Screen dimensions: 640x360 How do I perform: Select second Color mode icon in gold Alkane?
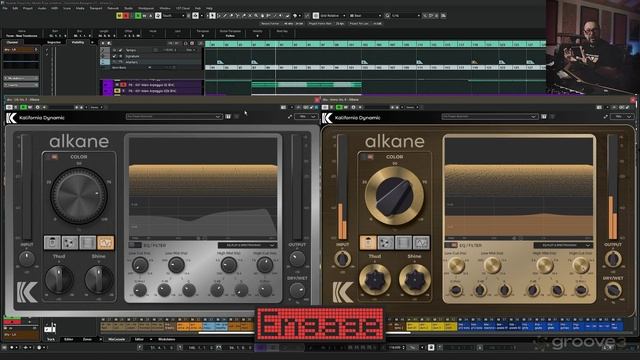click(x=386, y=242)
